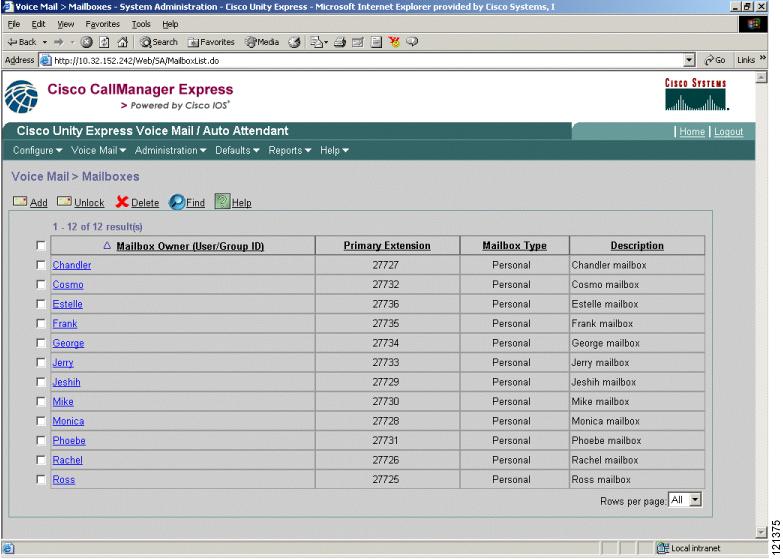Click the vertical scrollbar up arrow

(x=761, y=77)
